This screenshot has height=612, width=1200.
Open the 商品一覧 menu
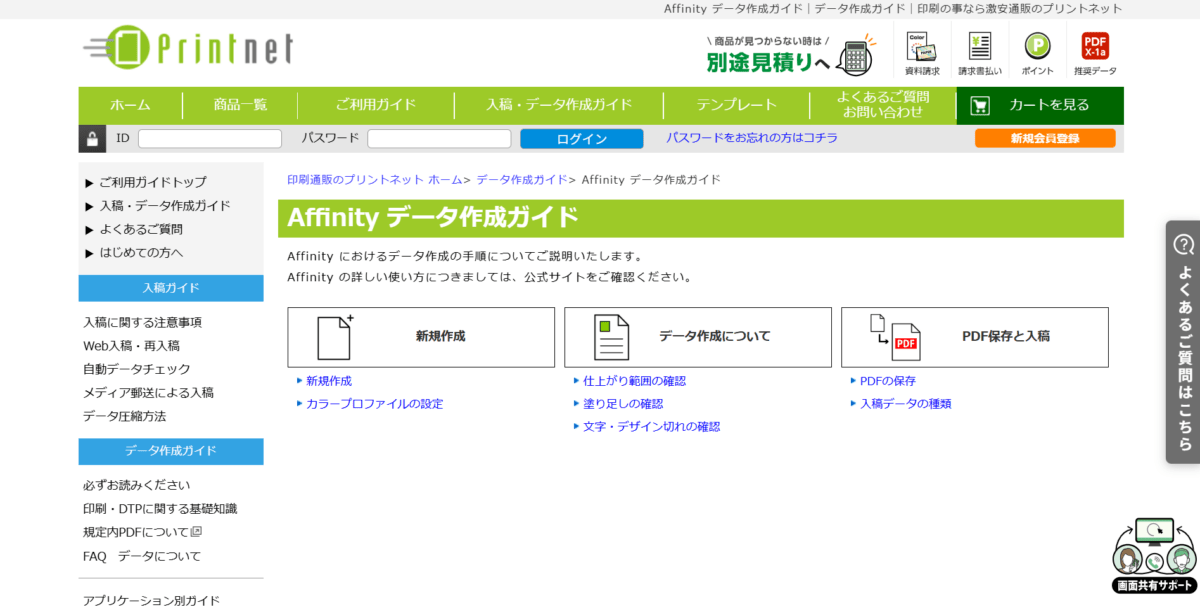click(240, 105)
